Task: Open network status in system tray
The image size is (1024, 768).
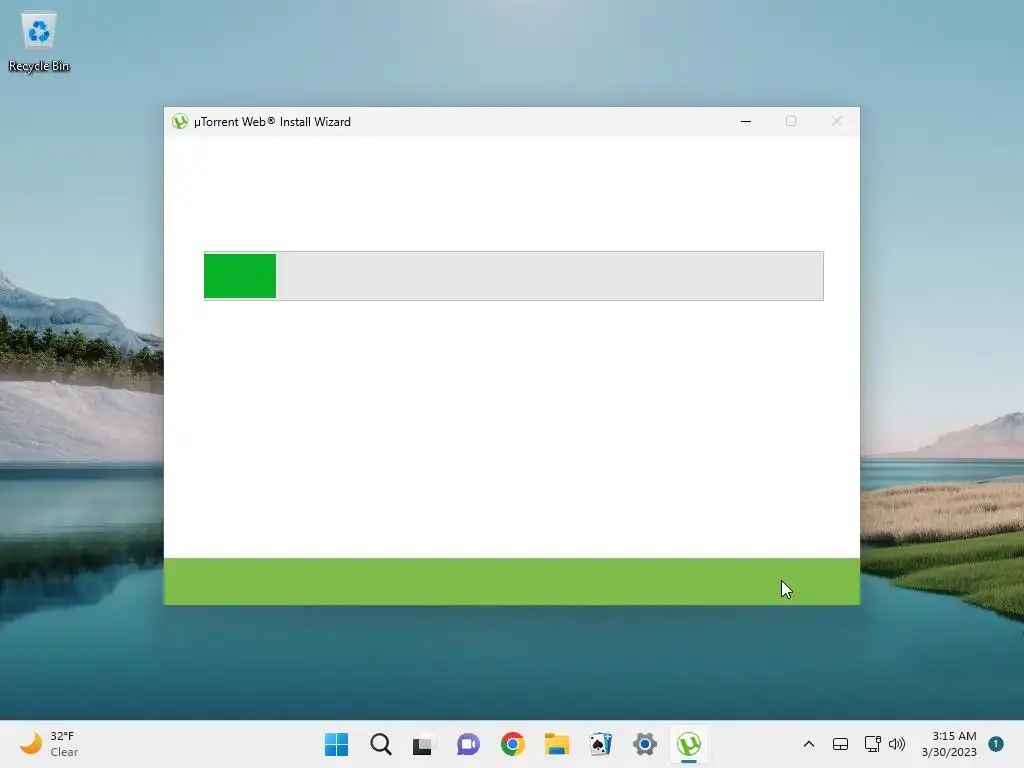Action: point(872,744)
